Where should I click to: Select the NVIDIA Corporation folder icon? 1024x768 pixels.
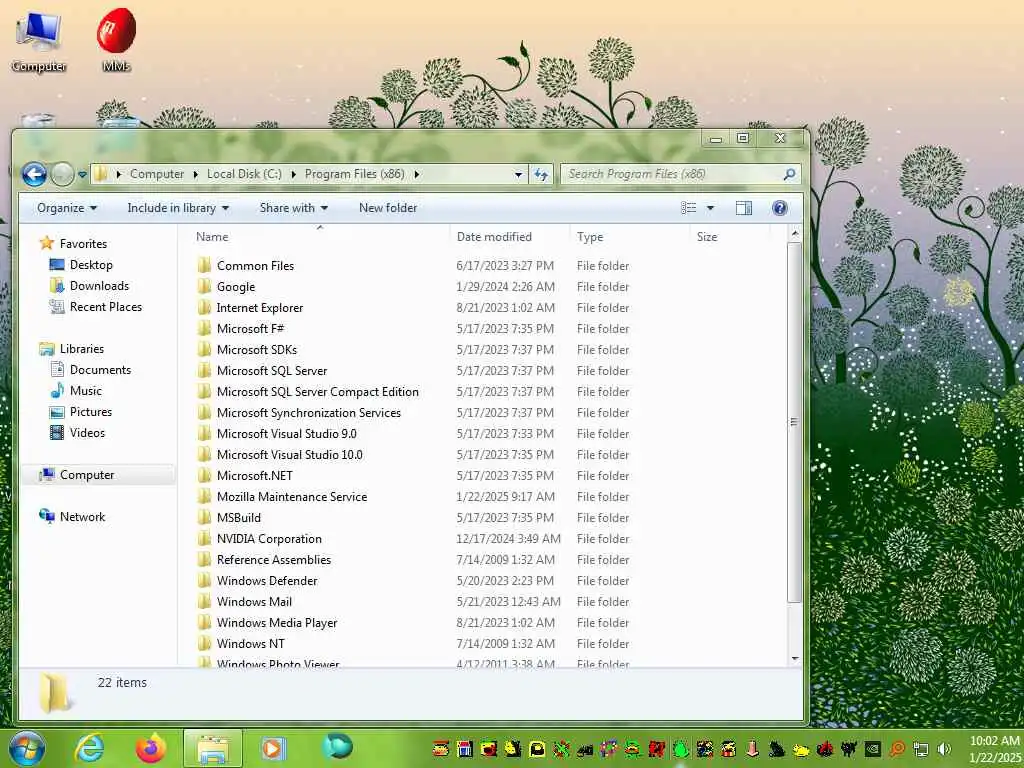pos(204,539)
